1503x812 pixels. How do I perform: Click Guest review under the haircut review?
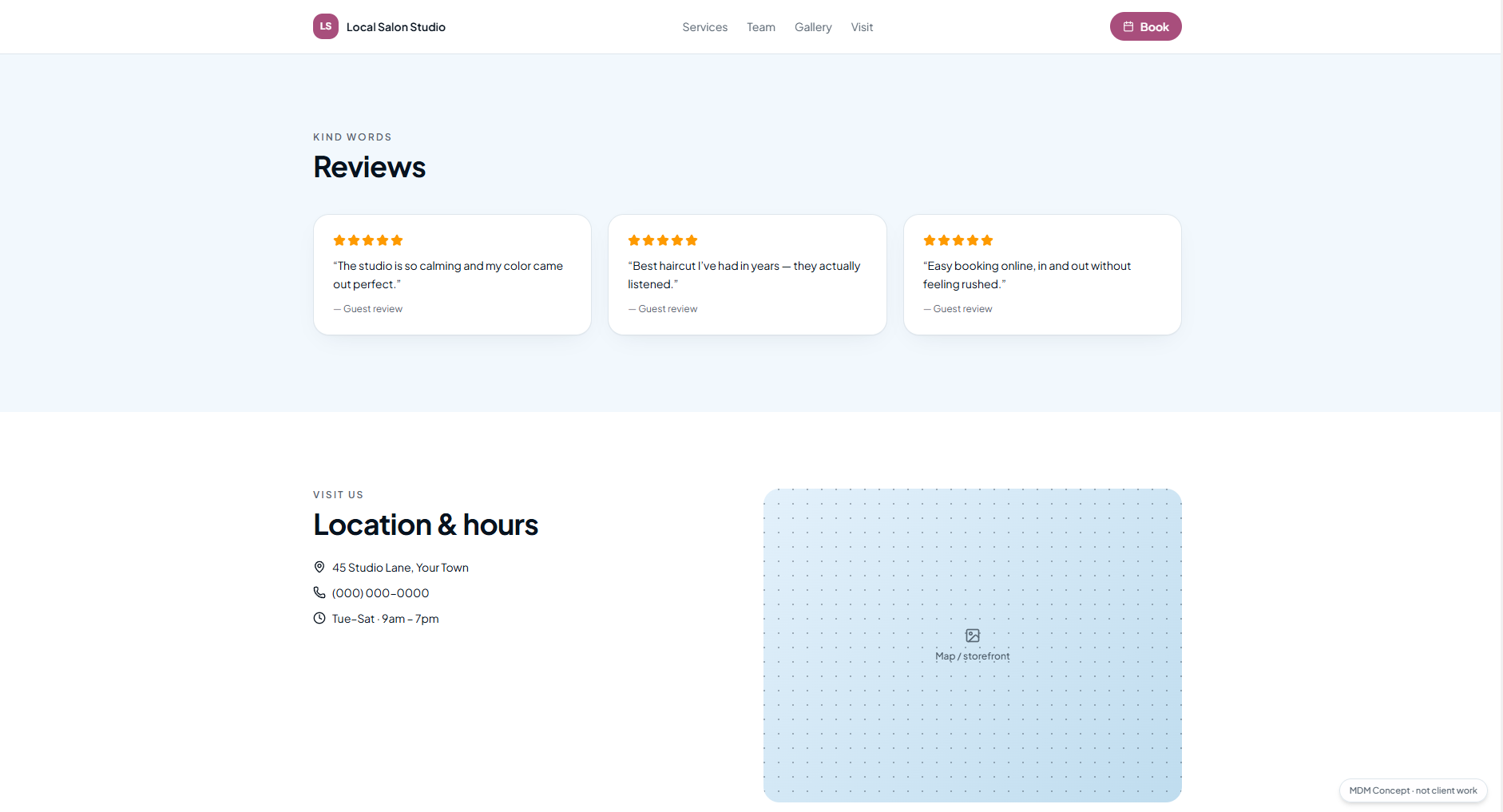pyautogui.click(x=663, y=309)
